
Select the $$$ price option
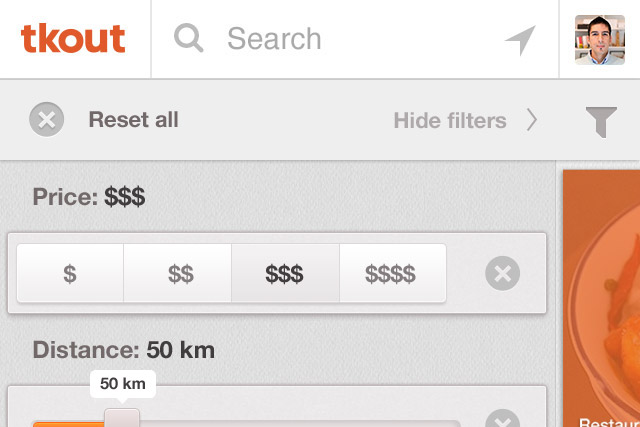[x=285, y=273]
